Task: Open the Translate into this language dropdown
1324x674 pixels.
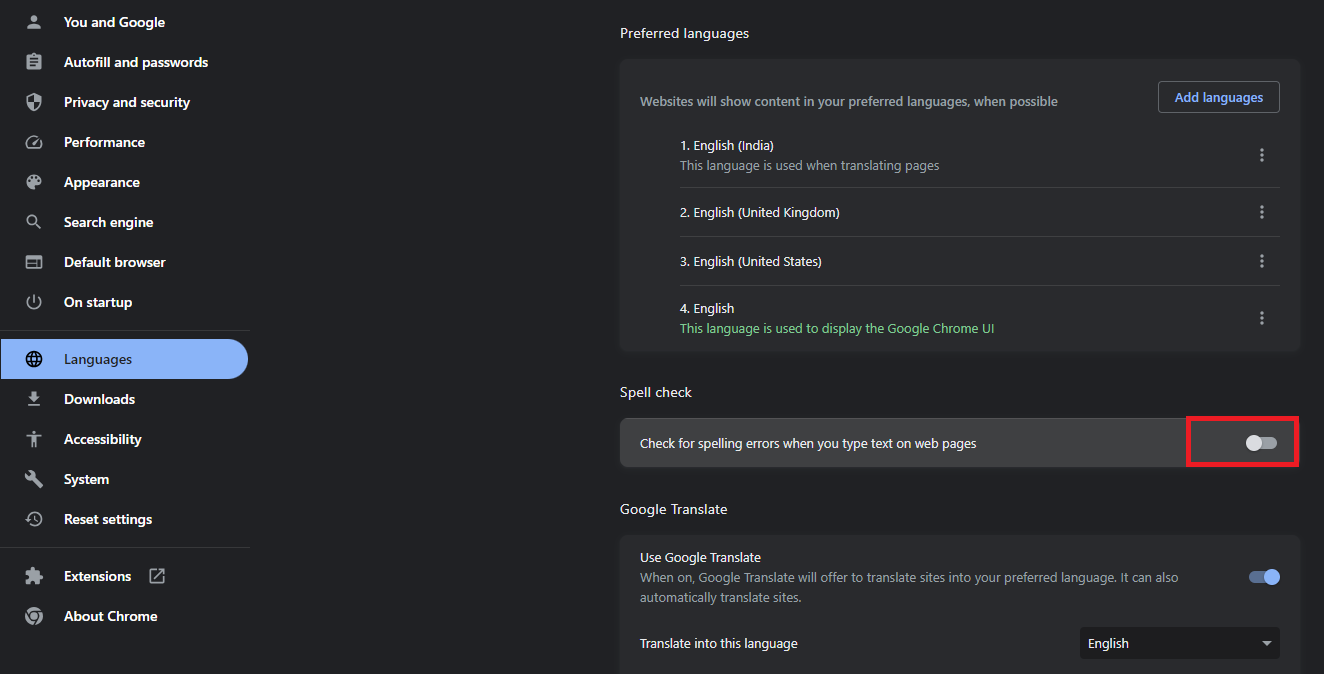Action: tap(1180, 643)
